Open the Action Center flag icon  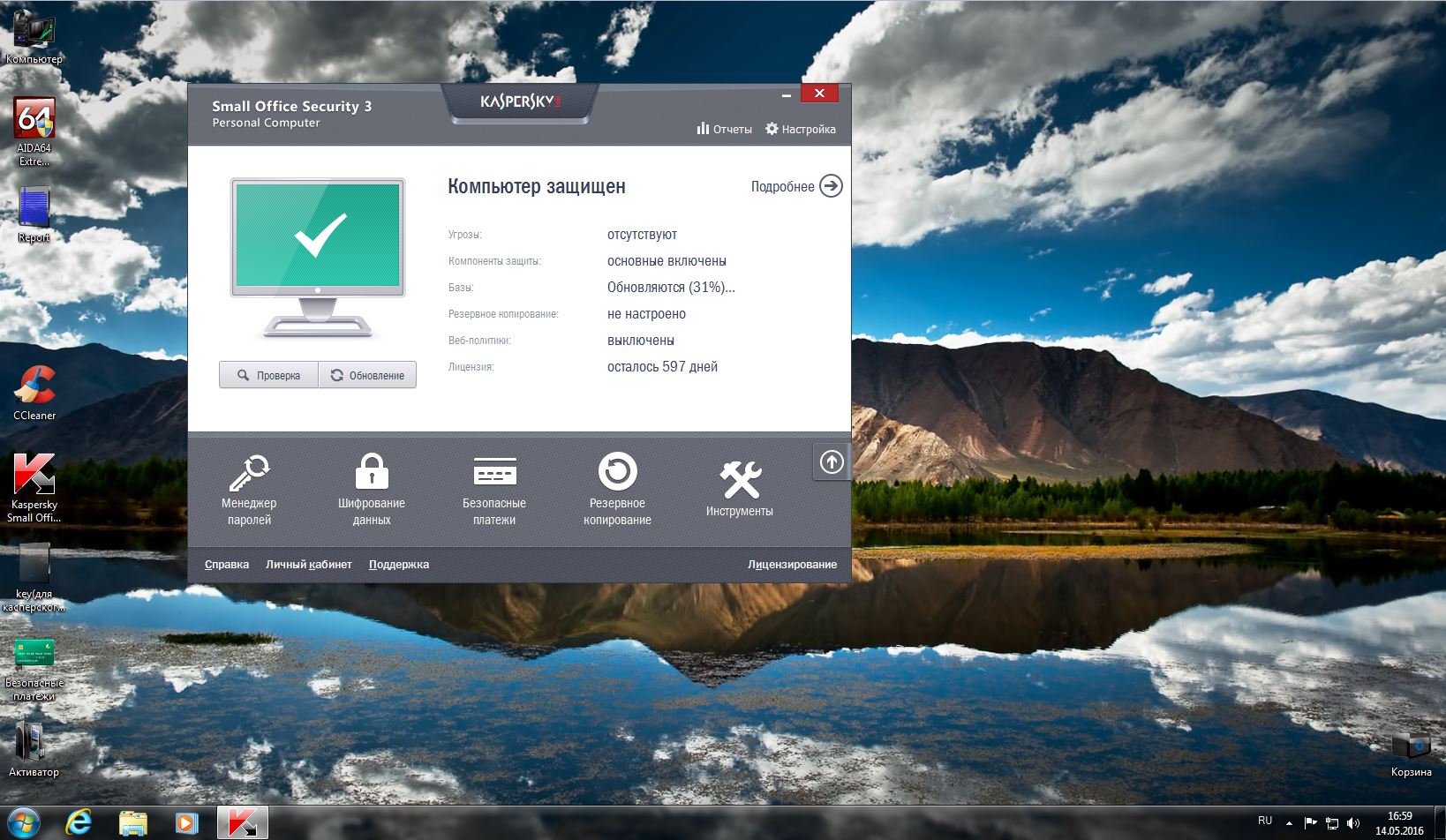coord(1311,823)
